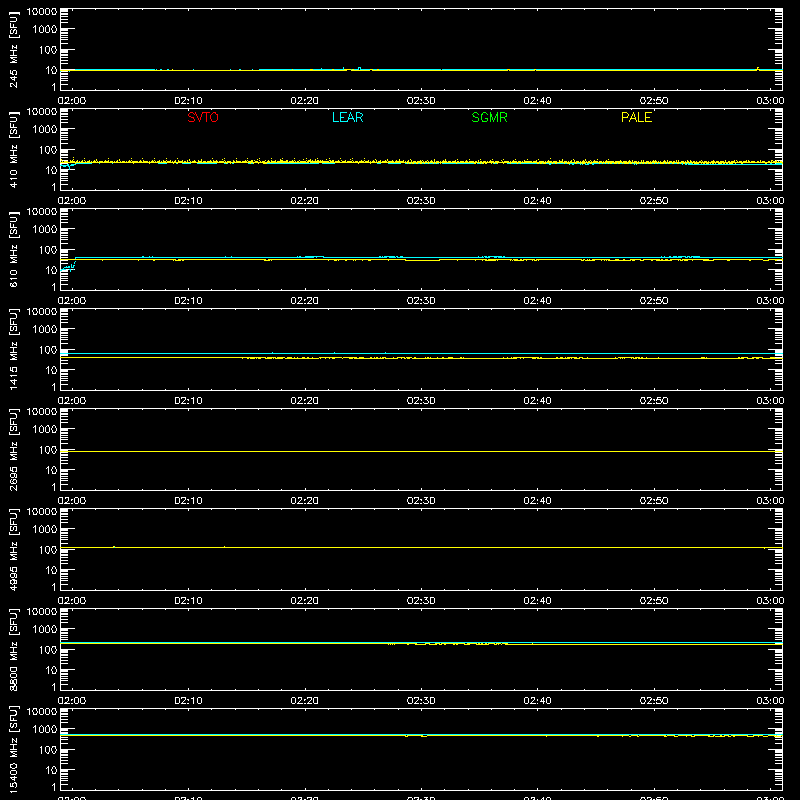Click the 100 tick label on 2695 MHz plot
Screen dimensions: 800x800
tap(48, 450)
